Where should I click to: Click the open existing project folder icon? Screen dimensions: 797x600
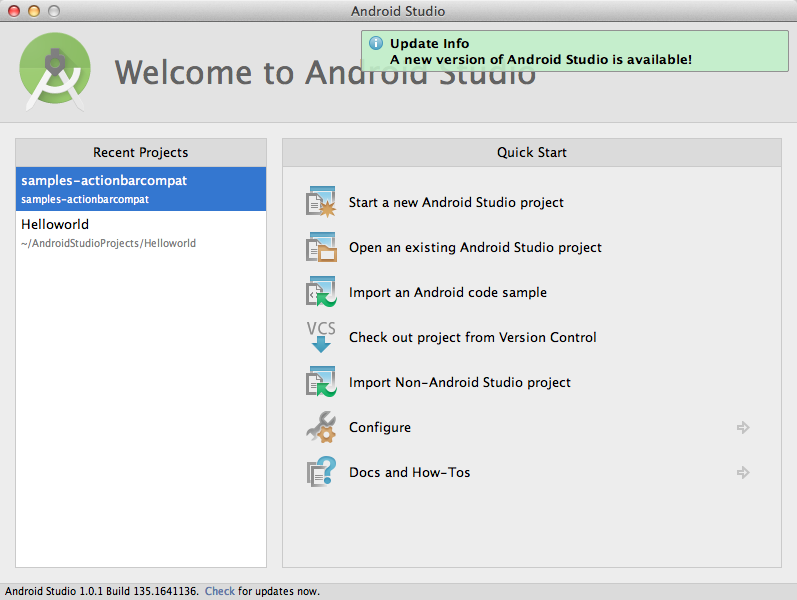click(x=321, y=247)
